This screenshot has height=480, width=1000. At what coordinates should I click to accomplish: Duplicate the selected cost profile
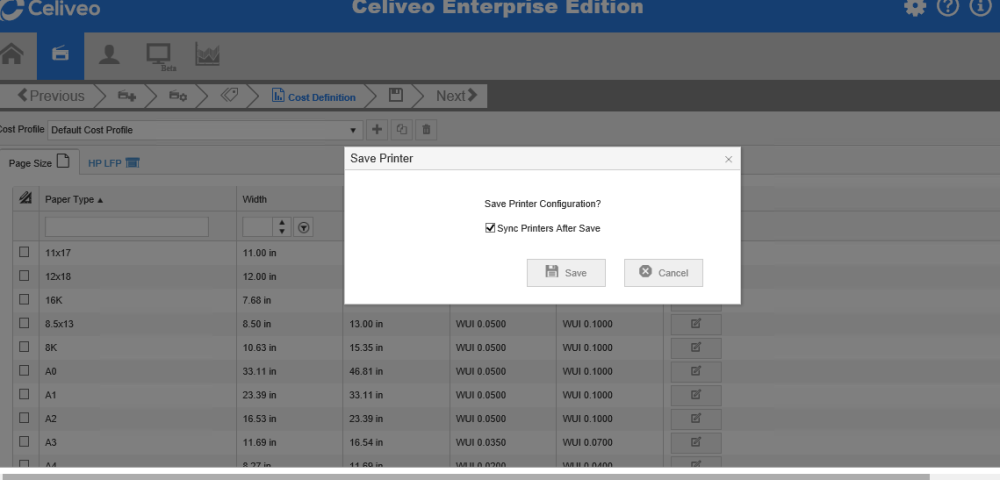[402, 129]
